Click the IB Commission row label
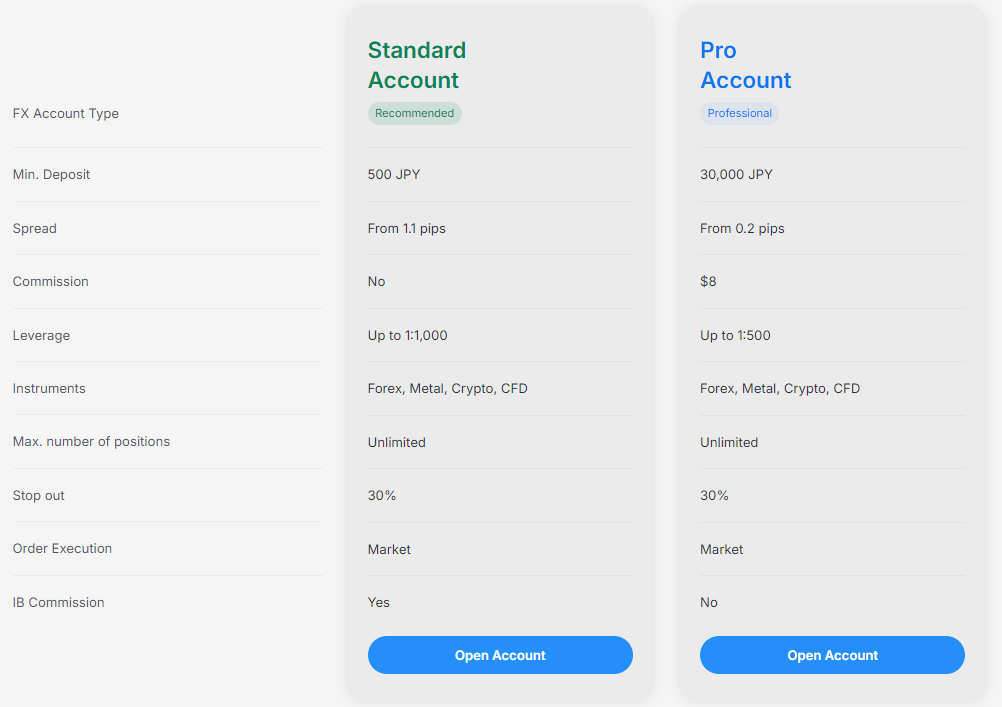The image size is (1002, 707). 58,602
